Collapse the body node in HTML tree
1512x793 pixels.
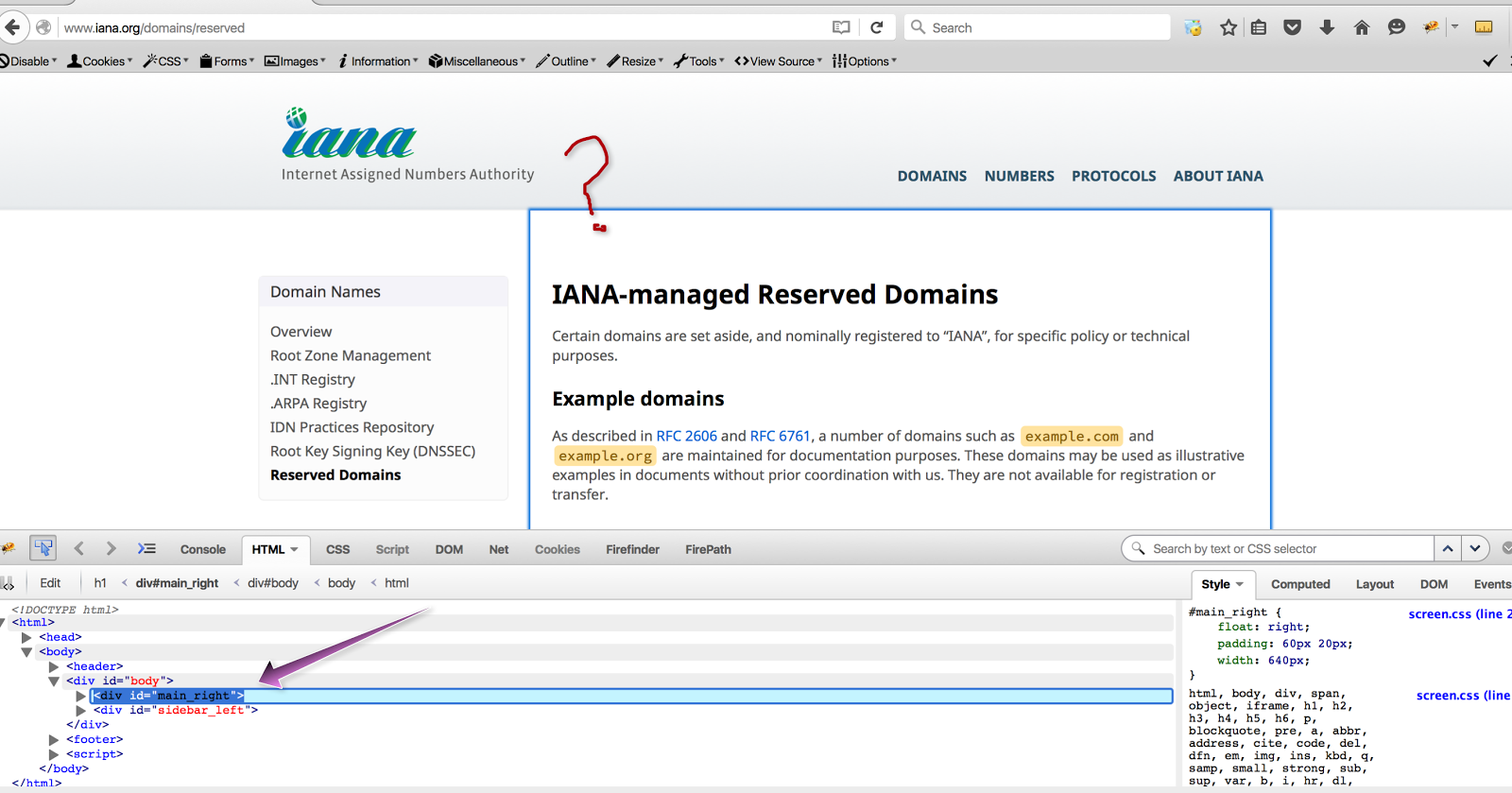pos(26,652)
